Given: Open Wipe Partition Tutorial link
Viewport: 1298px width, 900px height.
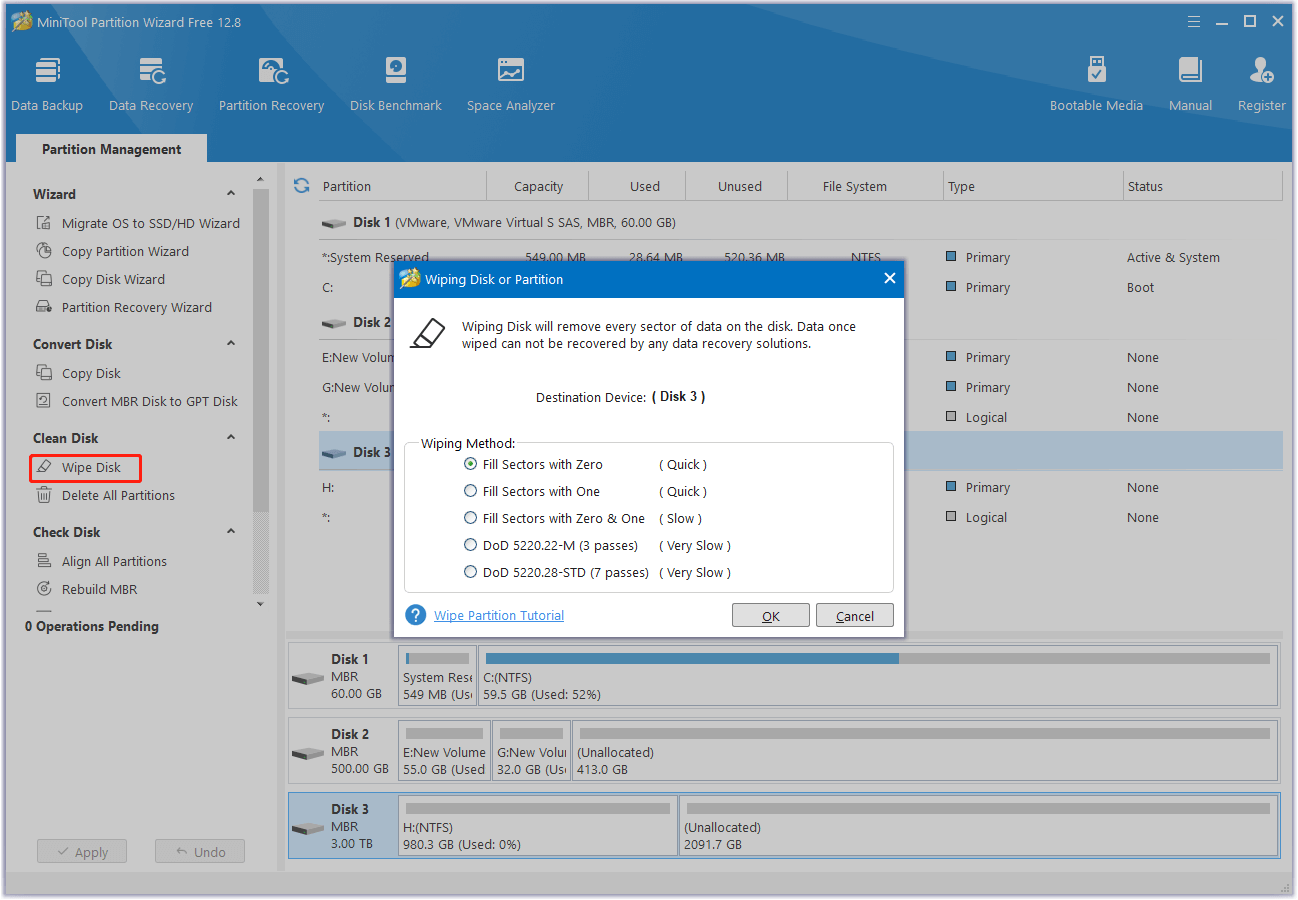Looking at the screenshot, I should tap(499, 615).
